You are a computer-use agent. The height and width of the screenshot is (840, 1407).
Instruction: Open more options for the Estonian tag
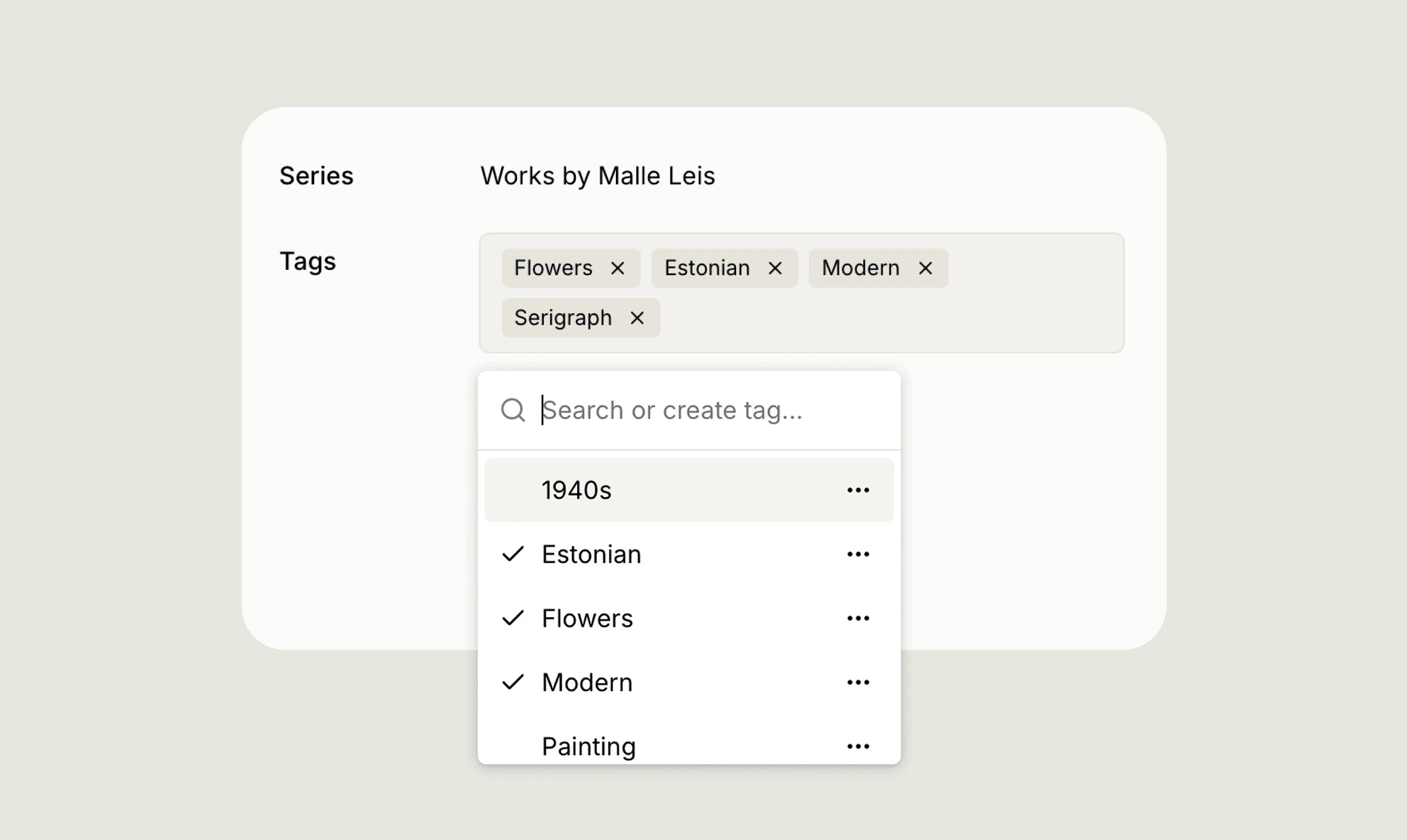858,554
